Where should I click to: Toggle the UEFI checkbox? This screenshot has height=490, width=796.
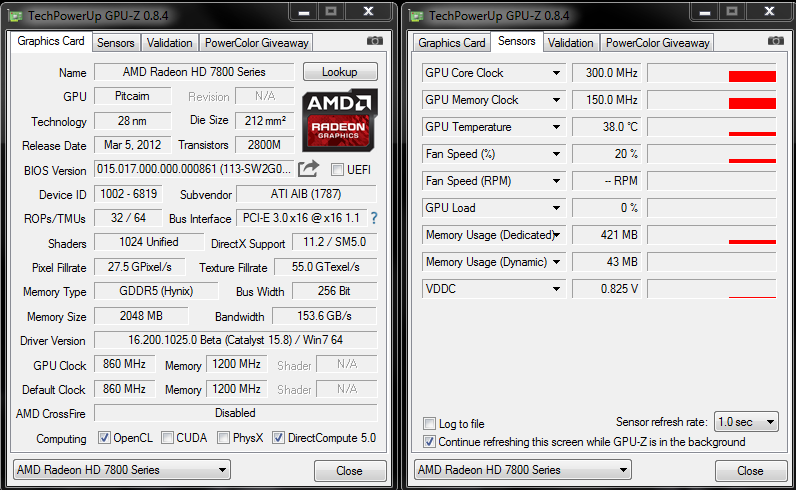(337, 170)
